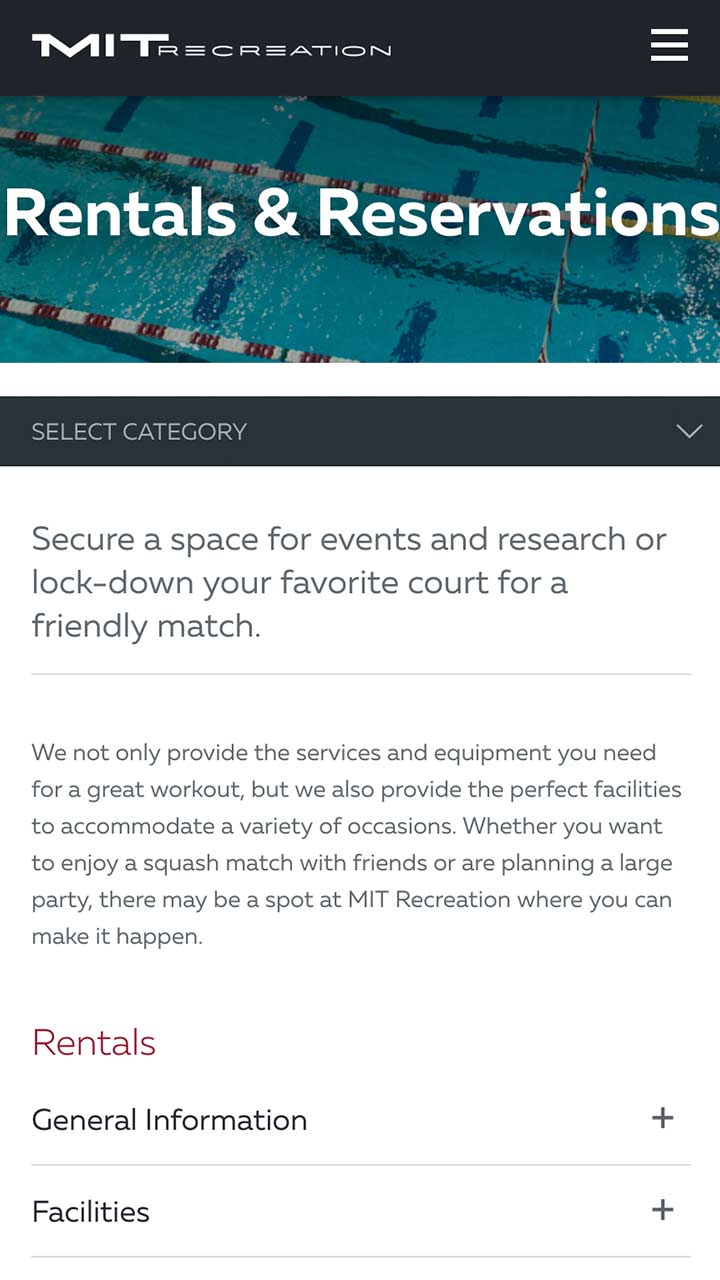
Task: Click the 'Secure a space for events' intro text
Action: [348, 540]
